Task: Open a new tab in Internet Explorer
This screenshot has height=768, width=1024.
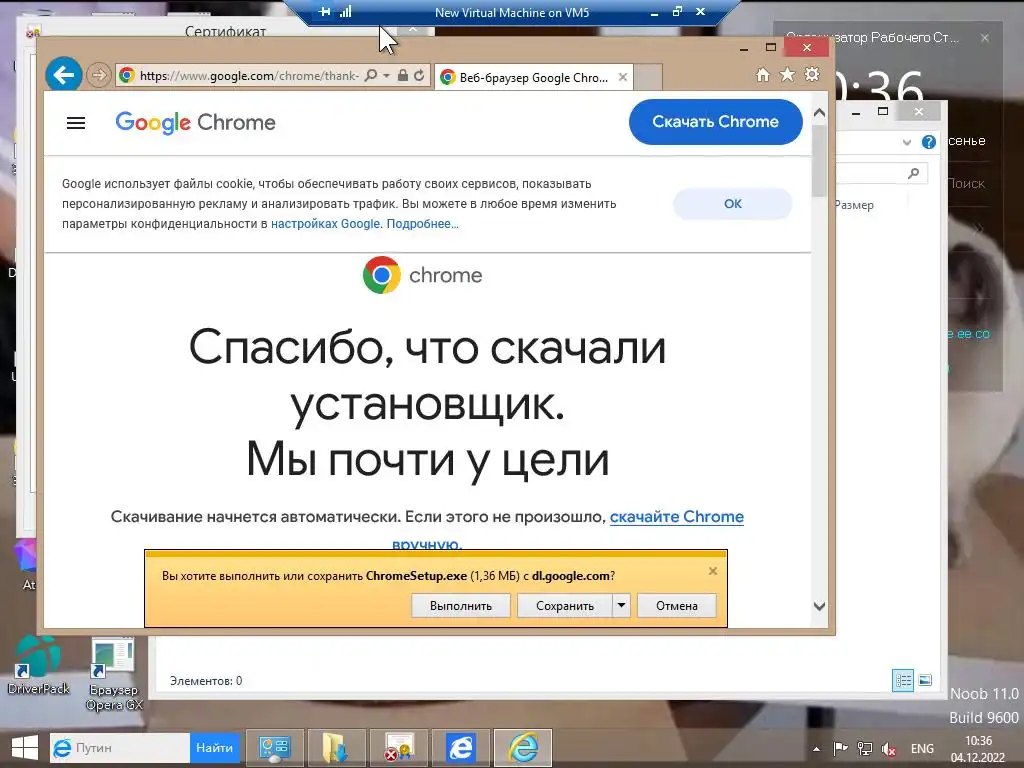Action: 648,77
